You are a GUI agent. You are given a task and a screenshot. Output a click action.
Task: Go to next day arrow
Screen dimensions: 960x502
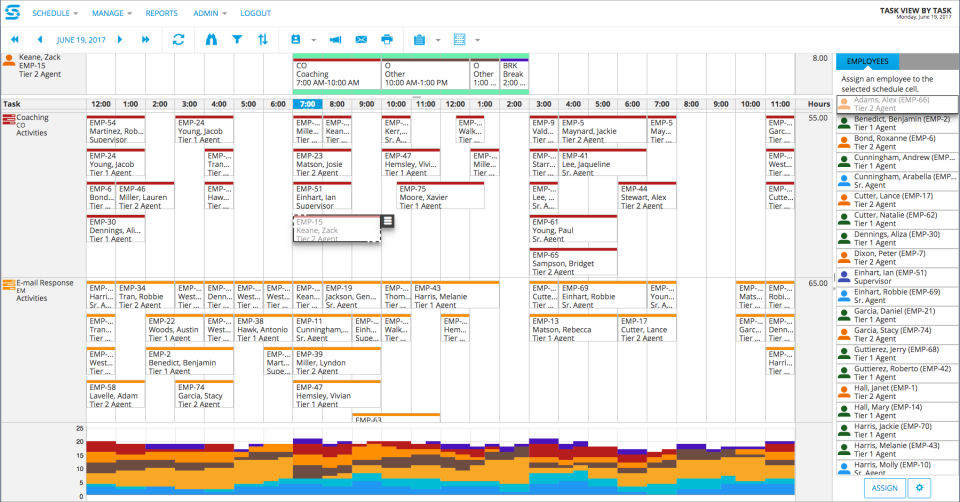[x=120, y=39]
